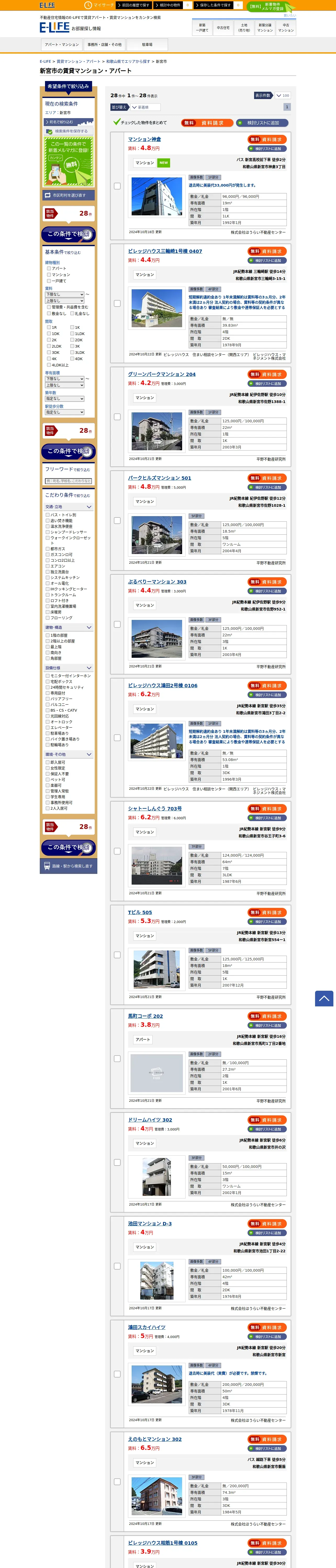
Task: Request free materials for えのもとマンション 302
Action: (x=268, y=1439)
